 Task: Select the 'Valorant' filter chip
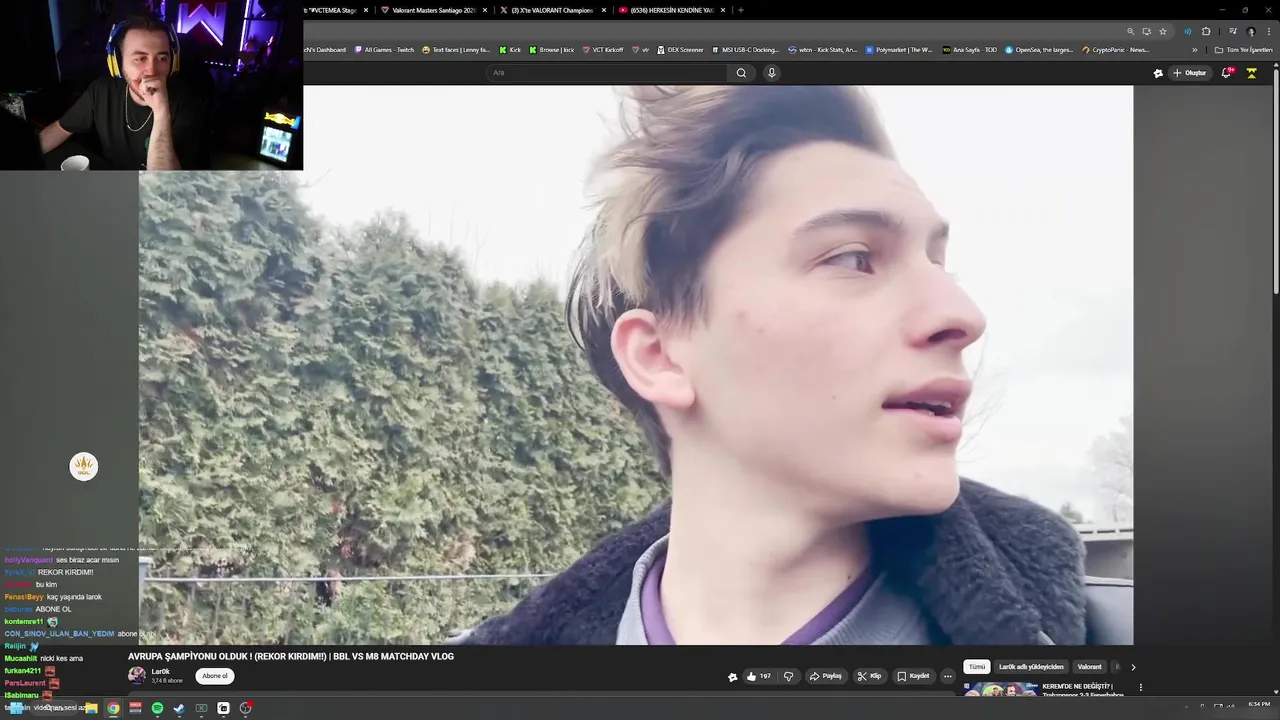[x=1089, y=667]
